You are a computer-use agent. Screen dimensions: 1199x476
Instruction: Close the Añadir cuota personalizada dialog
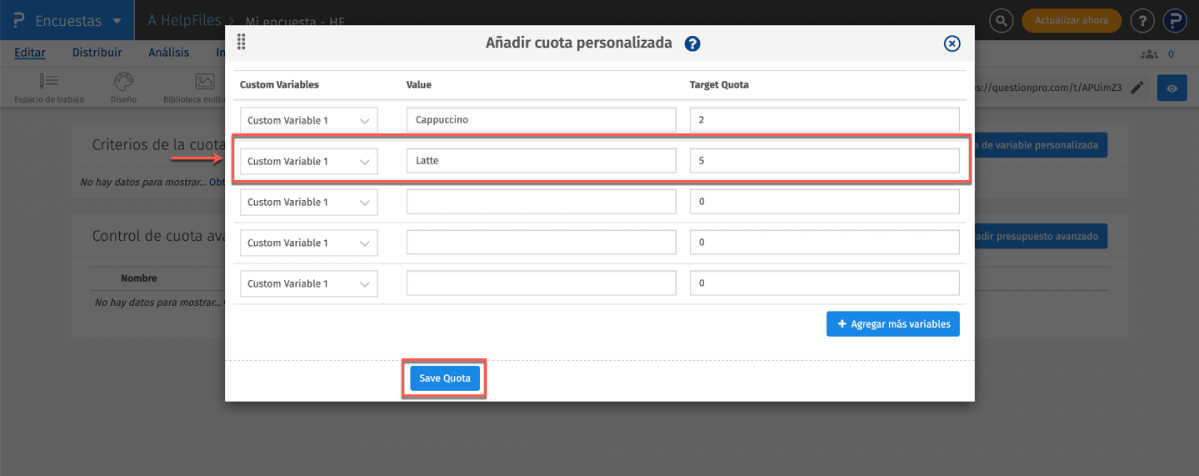(x=952, y=44)
